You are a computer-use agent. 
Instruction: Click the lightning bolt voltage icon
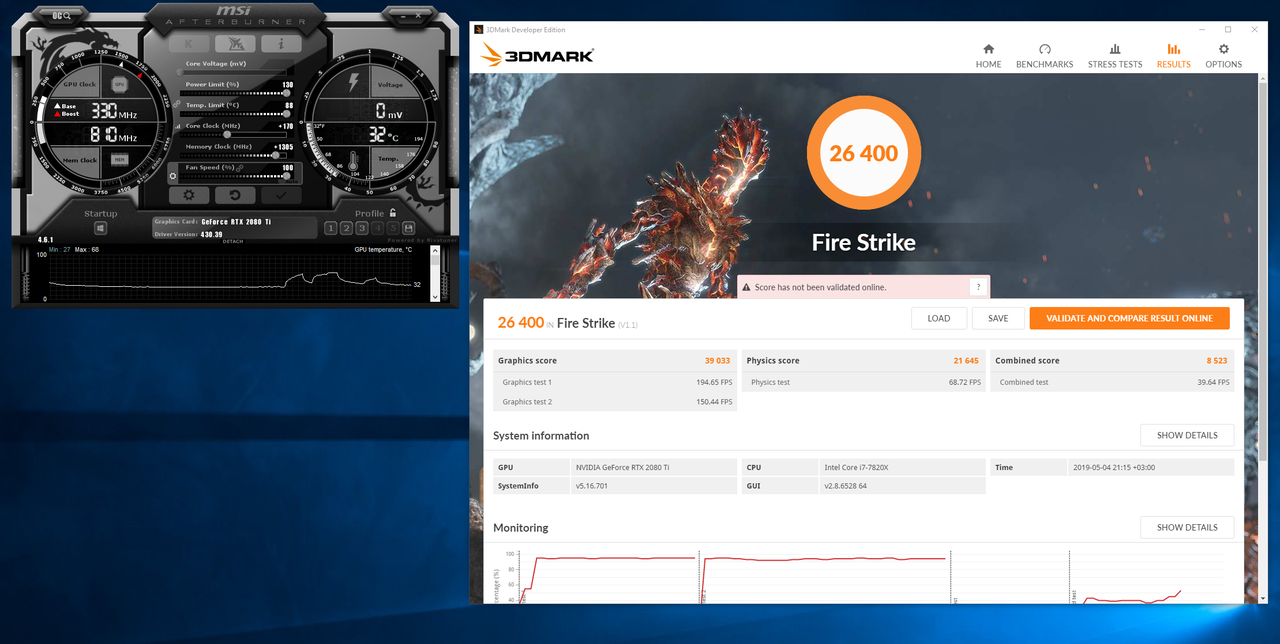352,83
